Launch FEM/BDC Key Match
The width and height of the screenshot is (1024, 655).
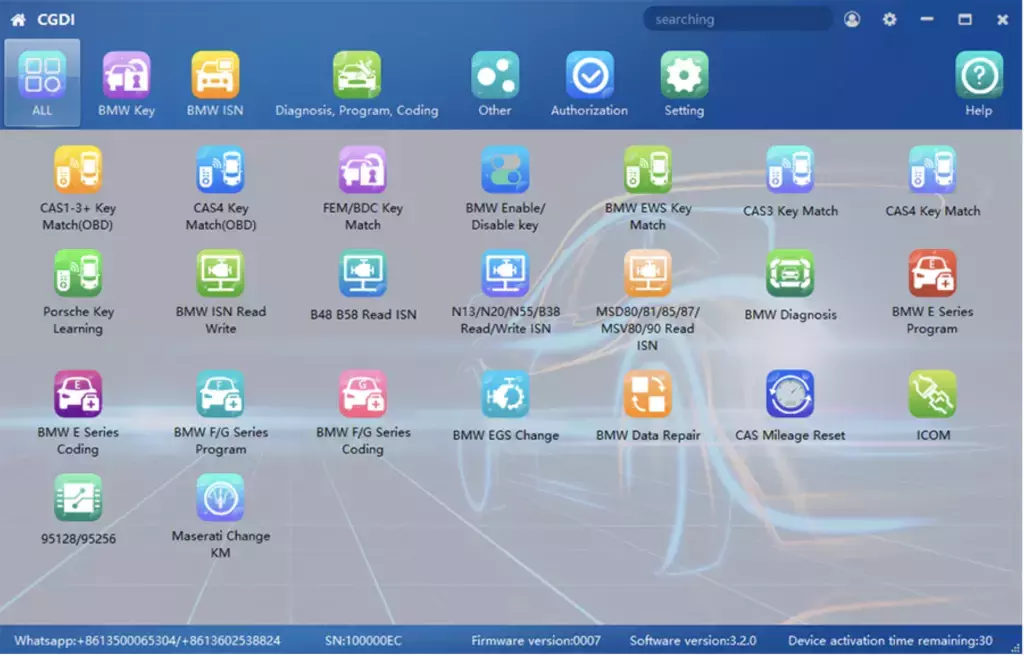(362, 170)
